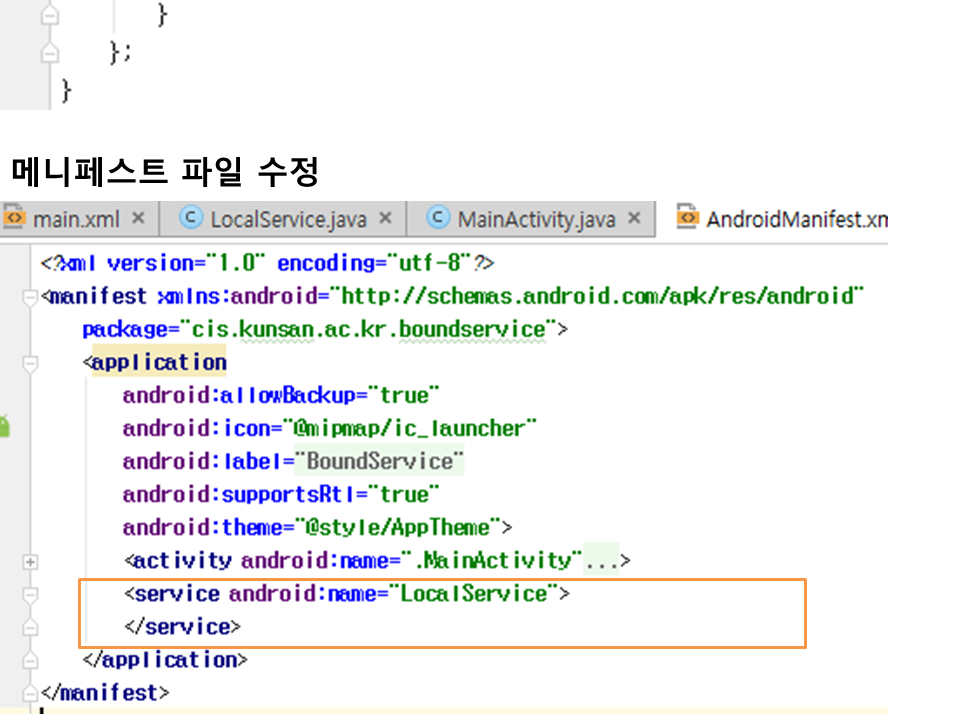Click the folded ellipsis after .MainActivity
Screen dimensions: 960x720
pyautogui.click(x=602, y=561)
